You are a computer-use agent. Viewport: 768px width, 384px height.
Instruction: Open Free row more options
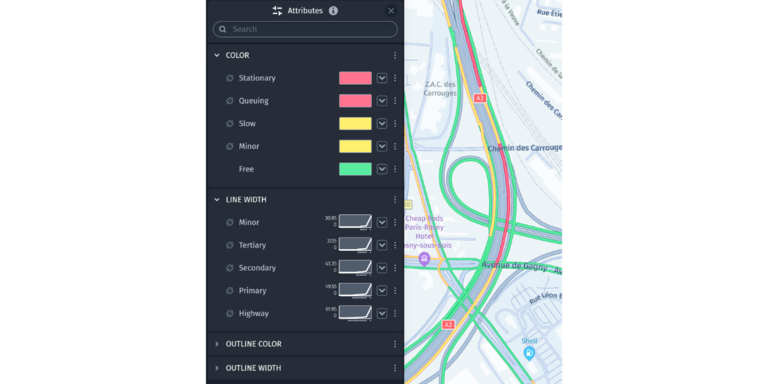click(395, 169)
